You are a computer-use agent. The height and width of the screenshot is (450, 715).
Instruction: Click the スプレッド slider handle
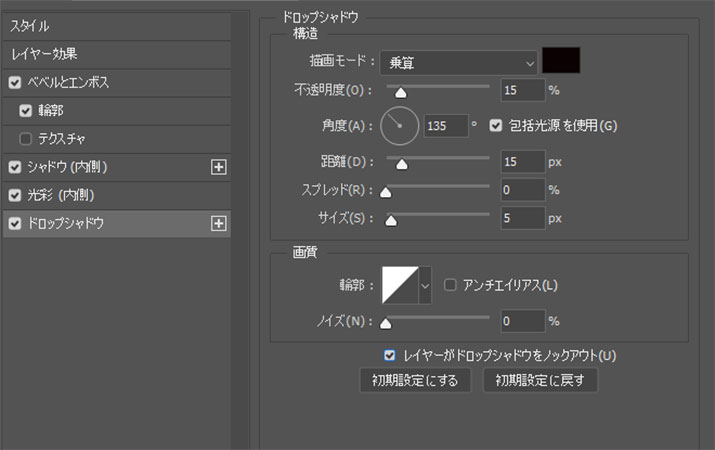[x=386, y=193]
